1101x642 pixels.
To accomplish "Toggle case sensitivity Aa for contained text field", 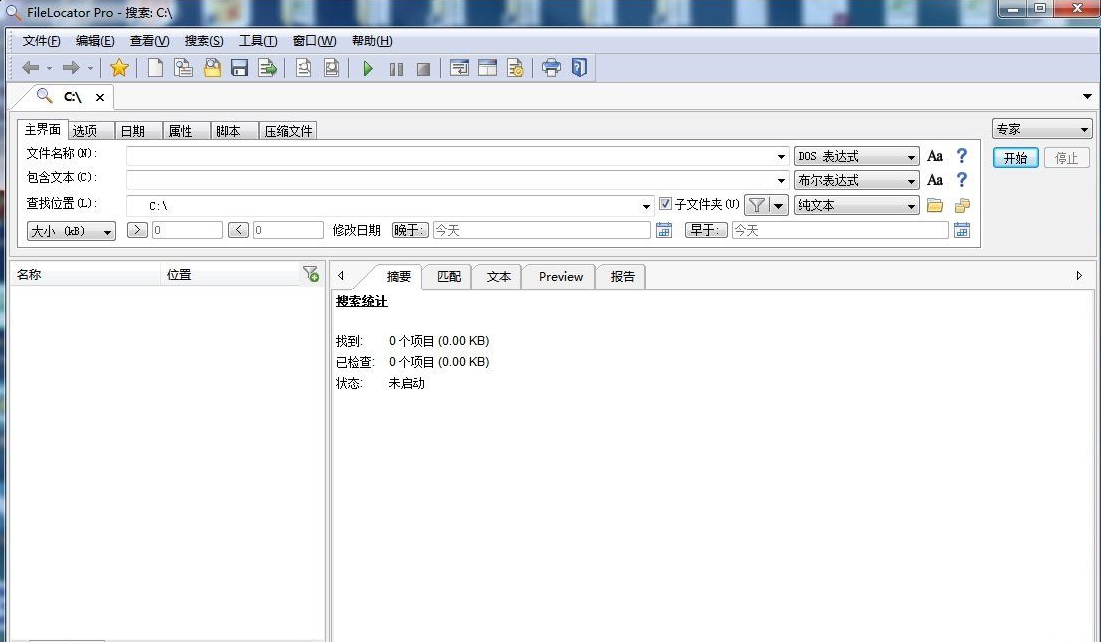I will click(x=934, y=180).
